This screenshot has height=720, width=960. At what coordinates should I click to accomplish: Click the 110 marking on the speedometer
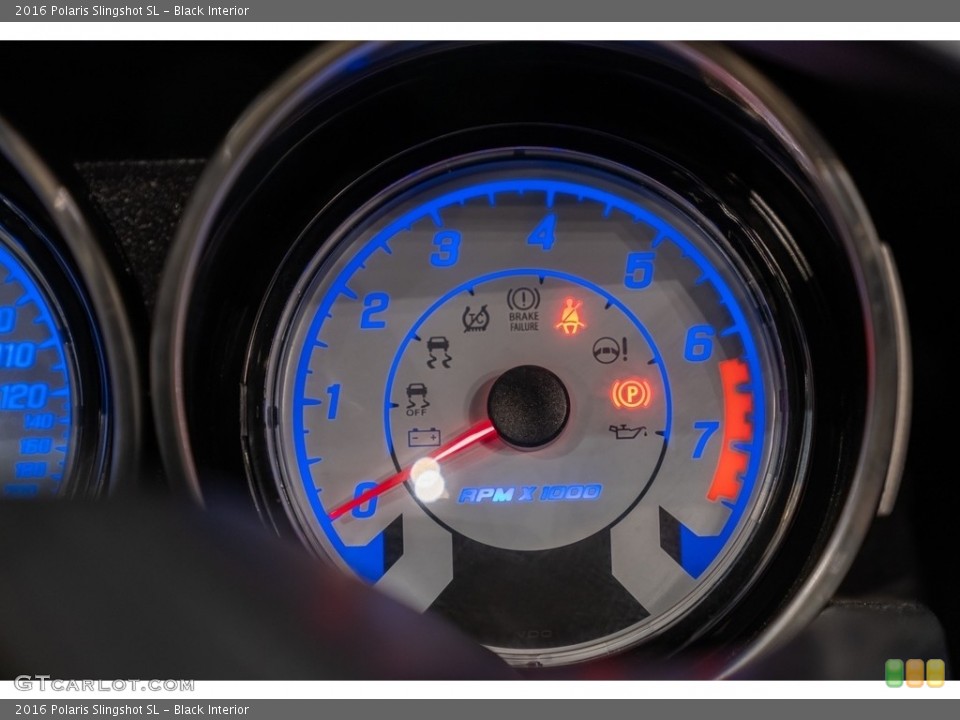point(17,355)
